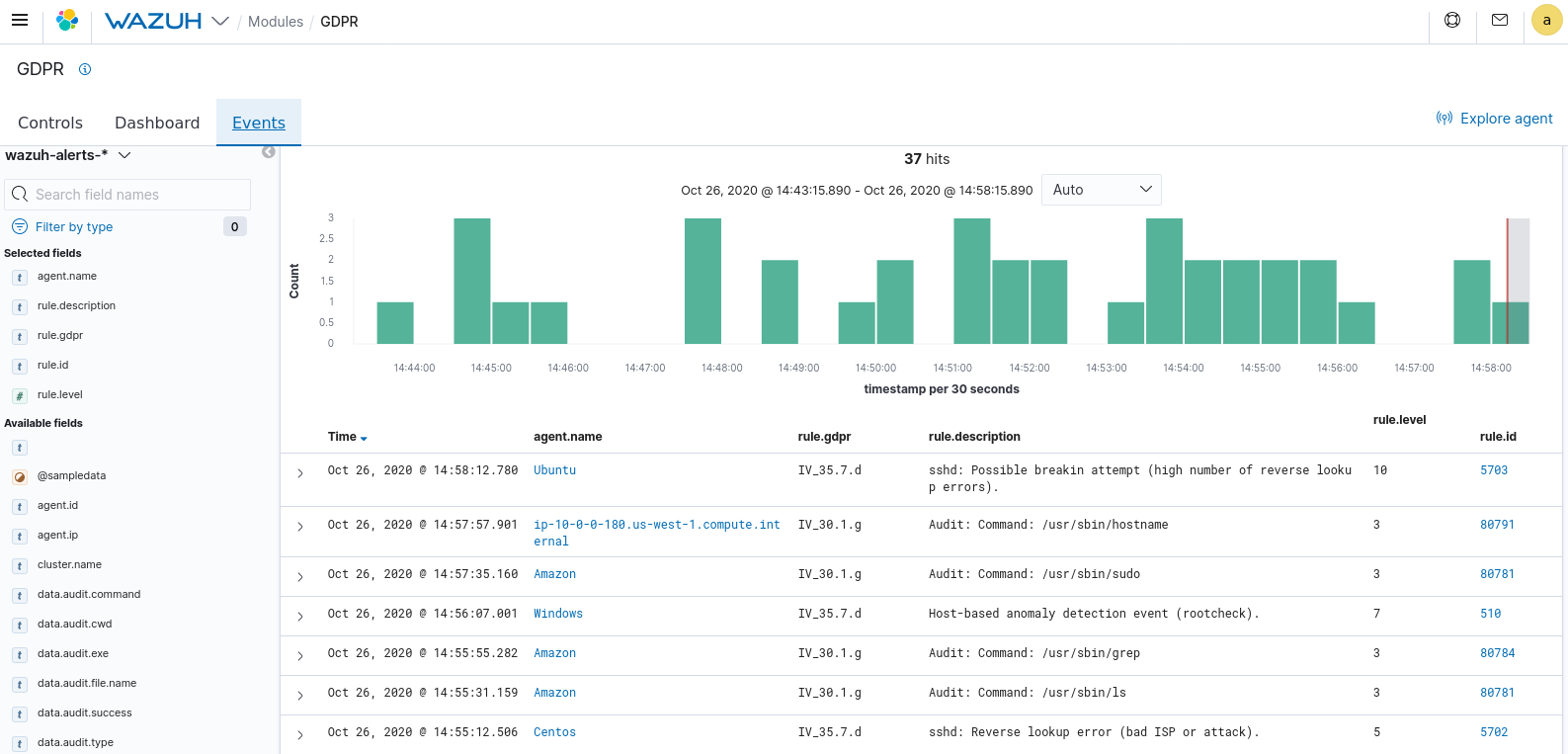This screenshot has width=1568, height=754.
Task: Focus the Search field names input
Action: (x=138, y=195)
